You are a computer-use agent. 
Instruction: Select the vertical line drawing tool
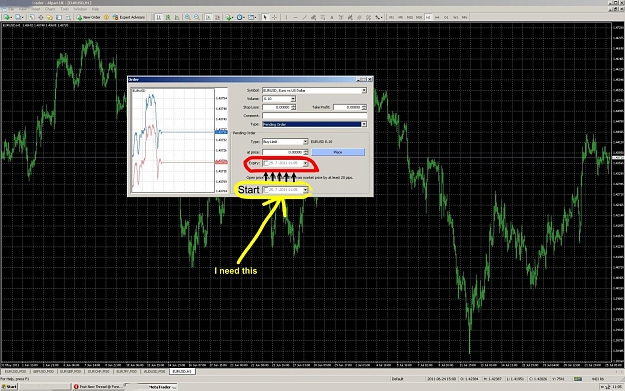pyautogui.click(x=286, y=17)
